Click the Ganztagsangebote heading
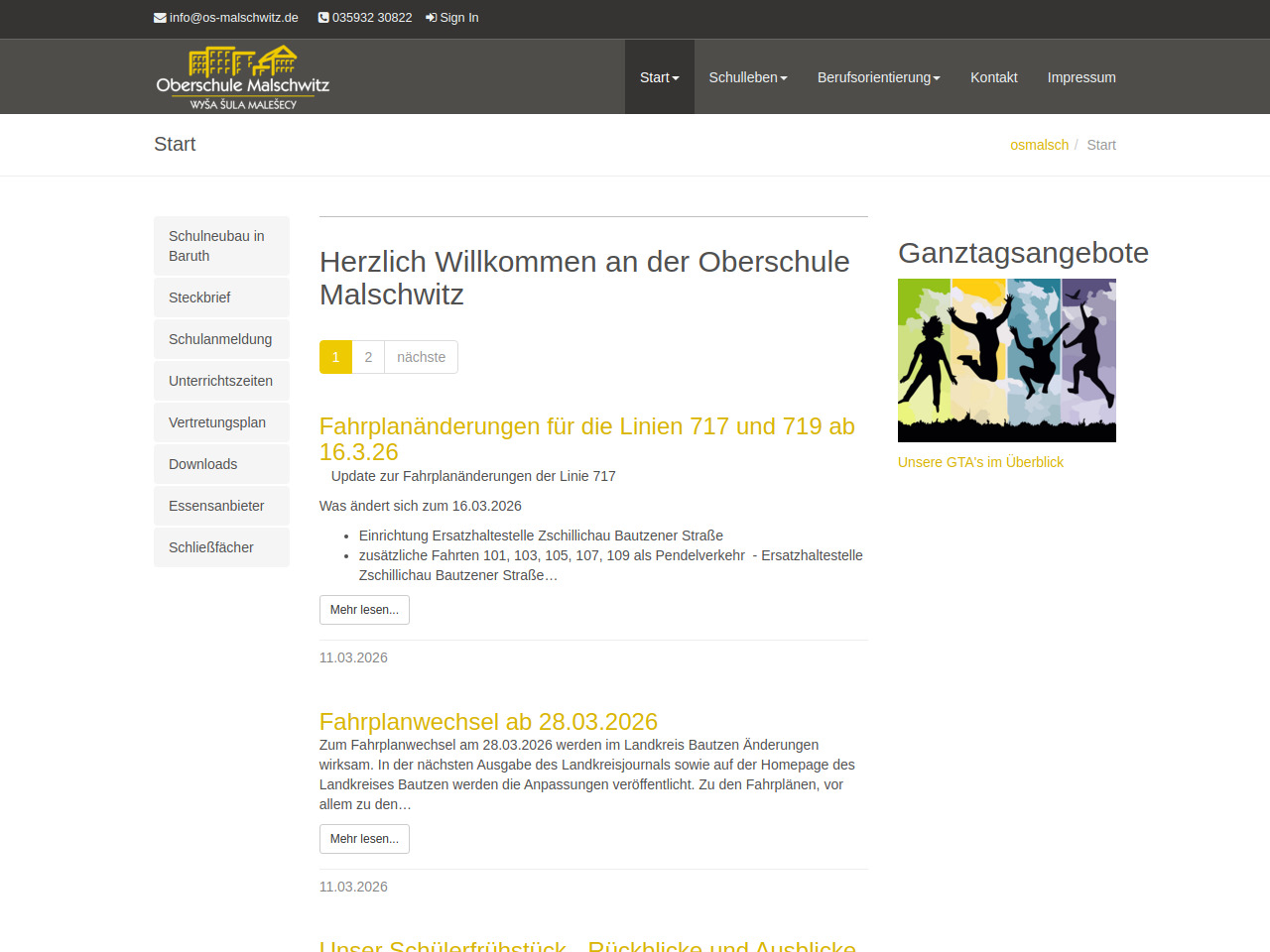Screen dimensions: 1270x952 coord(1023,253)
